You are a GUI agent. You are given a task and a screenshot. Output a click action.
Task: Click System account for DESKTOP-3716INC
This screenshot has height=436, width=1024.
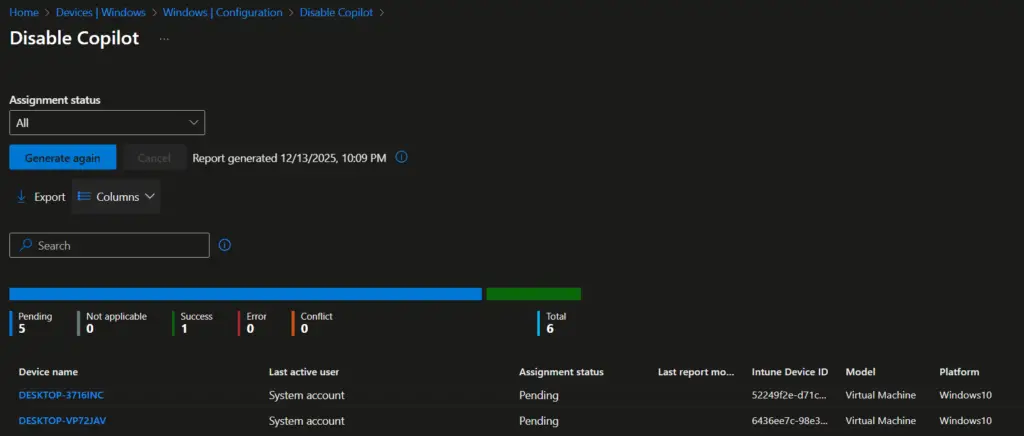[306, 396]
